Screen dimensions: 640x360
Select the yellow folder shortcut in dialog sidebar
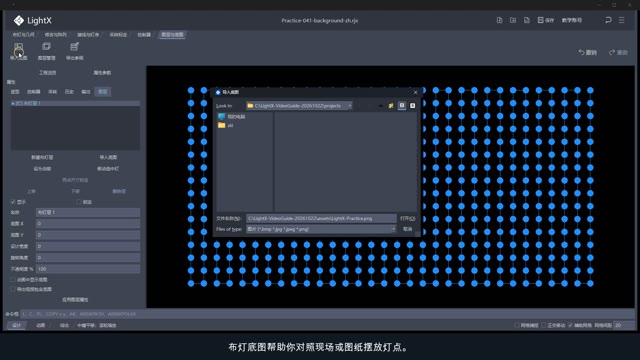225,125
